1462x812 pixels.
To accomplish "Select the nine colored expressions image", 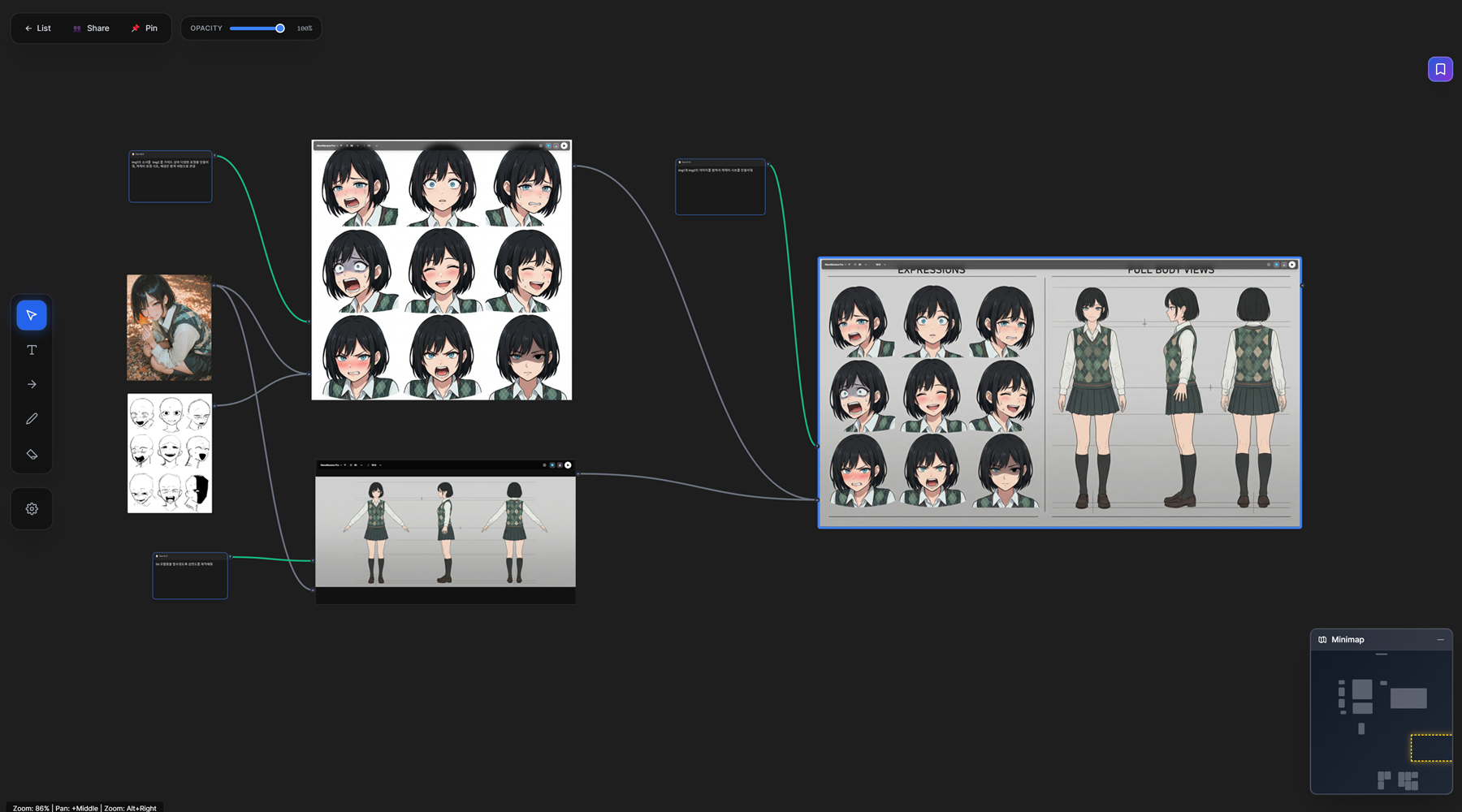I will [x=441, y=272].
